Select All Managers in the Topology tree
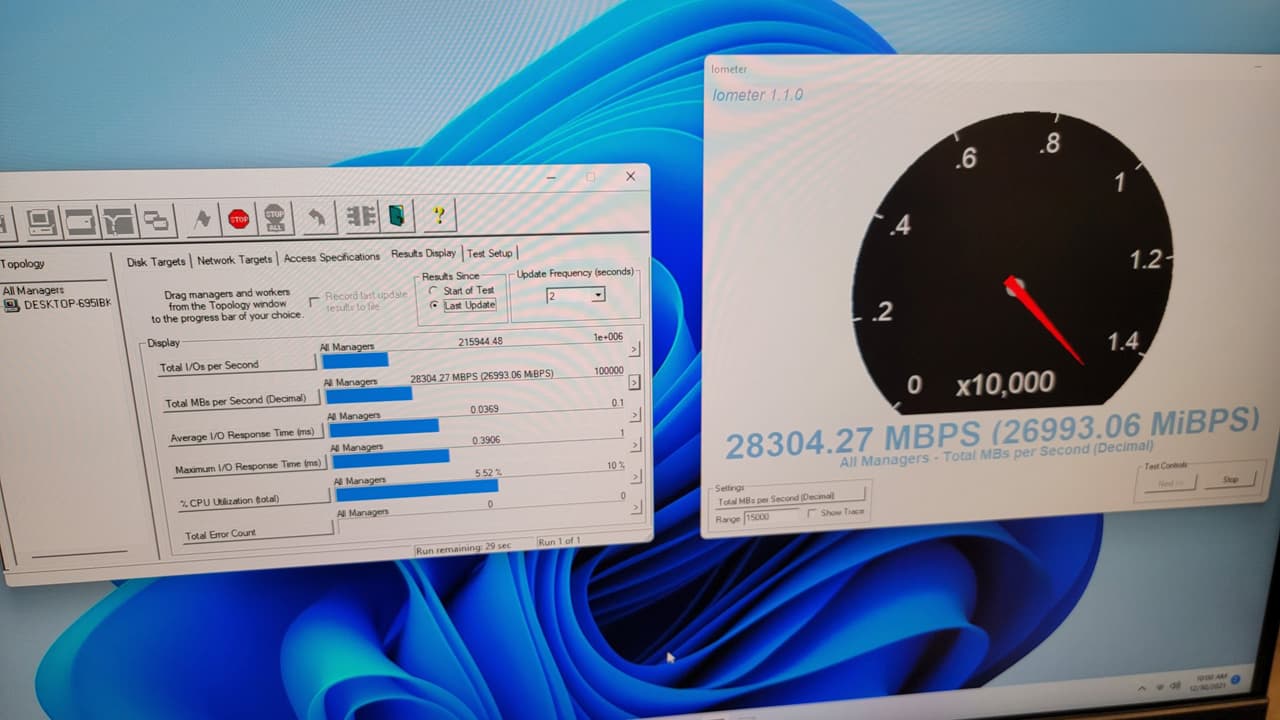 pos(33,291)
